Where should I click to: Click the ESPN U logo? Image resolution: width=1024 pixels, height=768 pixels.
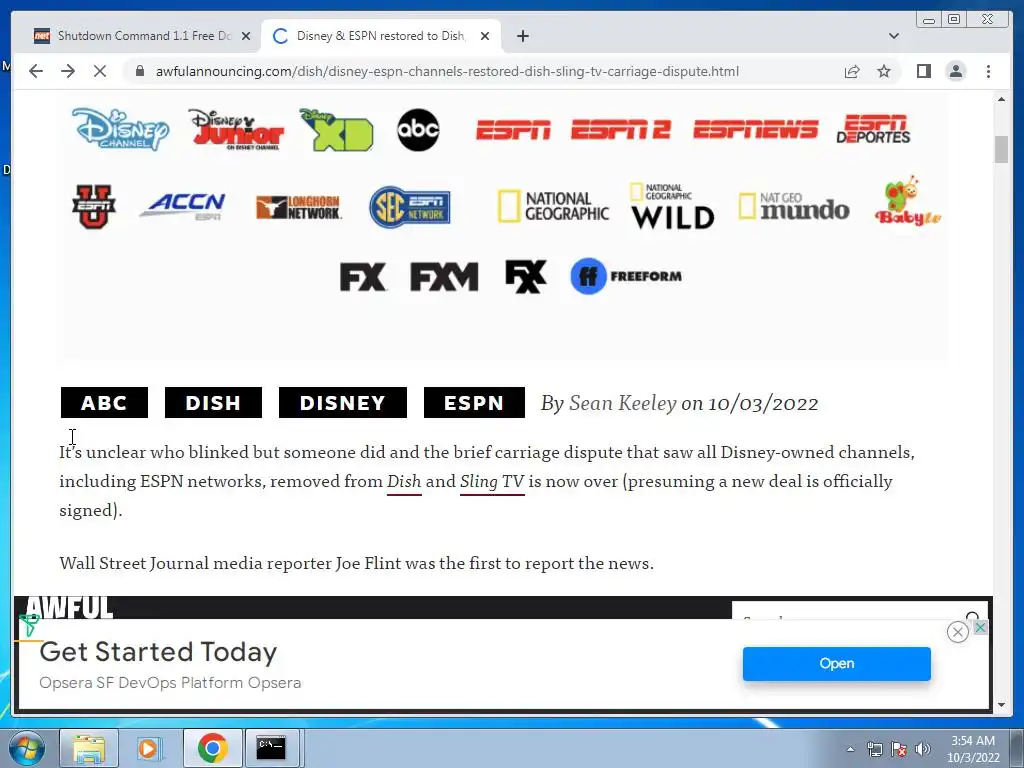pos(94,206)
